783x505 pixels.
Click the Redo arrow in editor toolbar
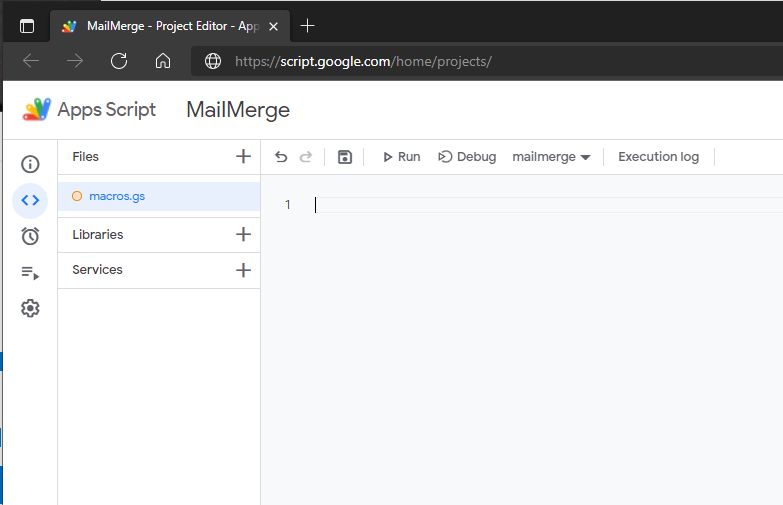(306, 157)
